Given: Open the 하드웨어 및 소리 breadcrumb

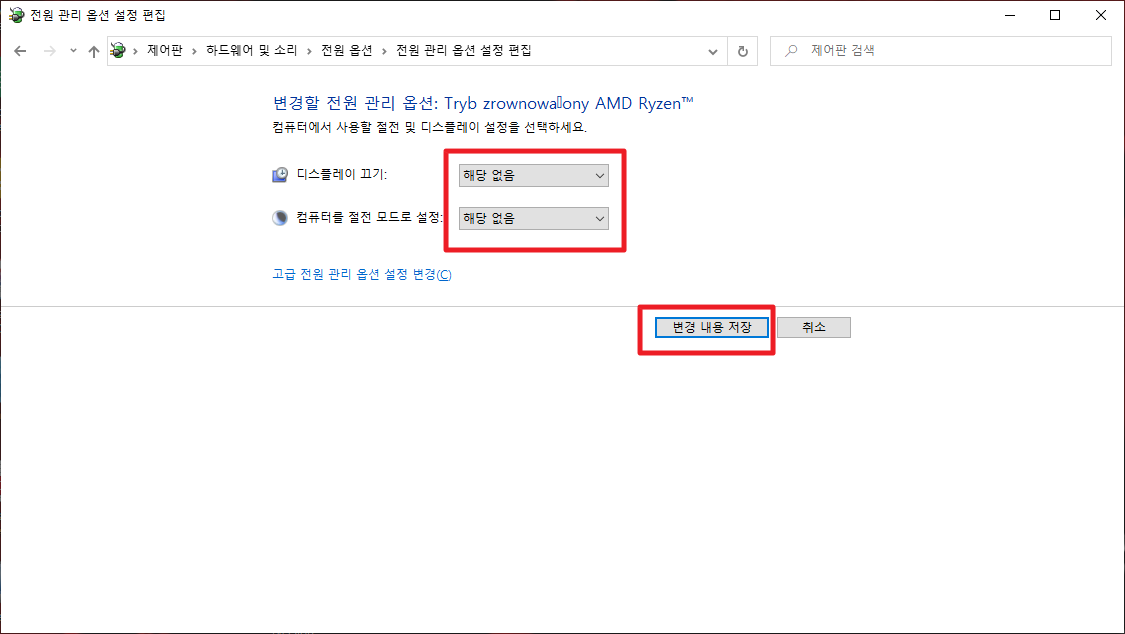Looking at the screenshot, I should click(251, 50).
